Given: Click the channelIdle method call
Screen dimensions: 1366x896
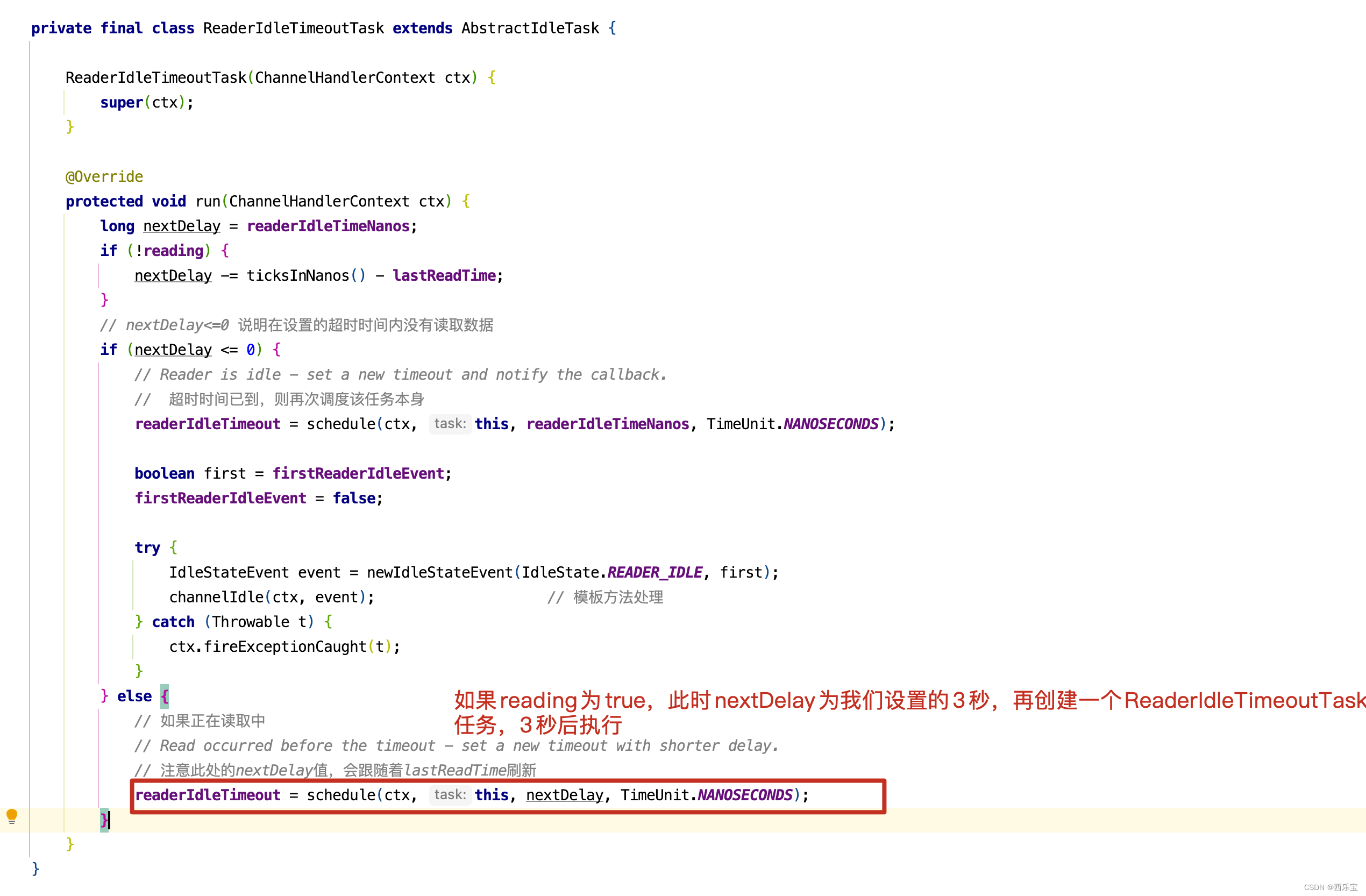Looking at the screenshot, I should [x=216, y=597].
